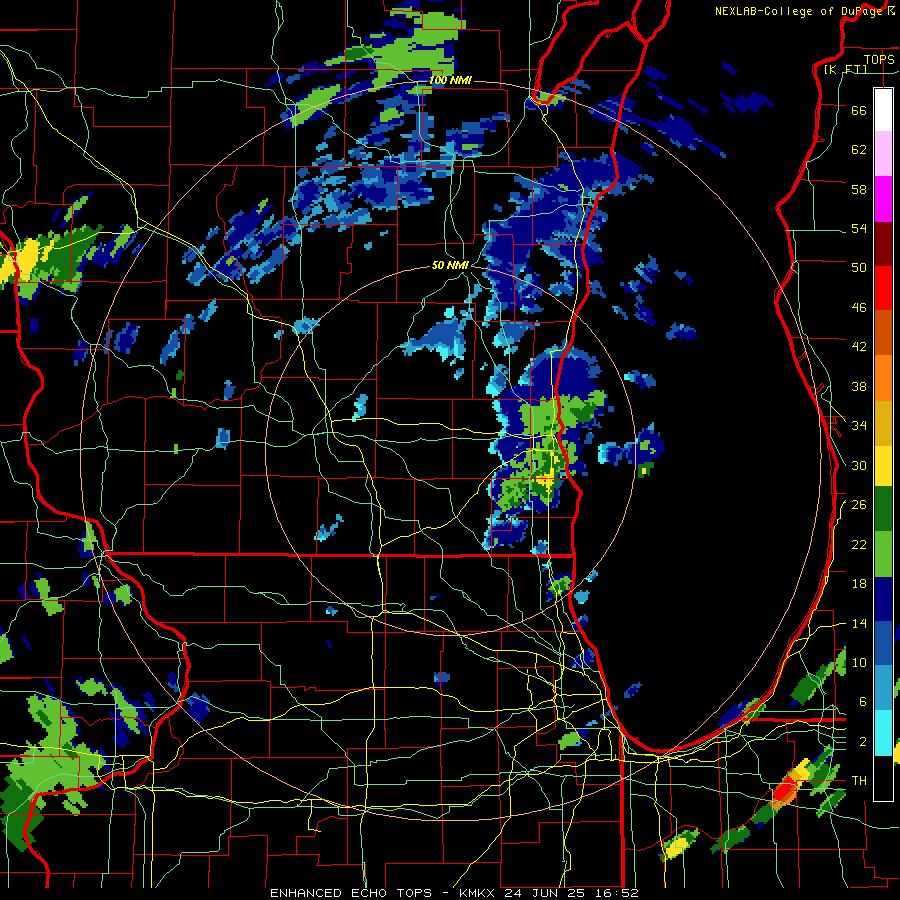900x900 pixels.
Task: Click the '2' legend value
Action: [x=863, y=742]
